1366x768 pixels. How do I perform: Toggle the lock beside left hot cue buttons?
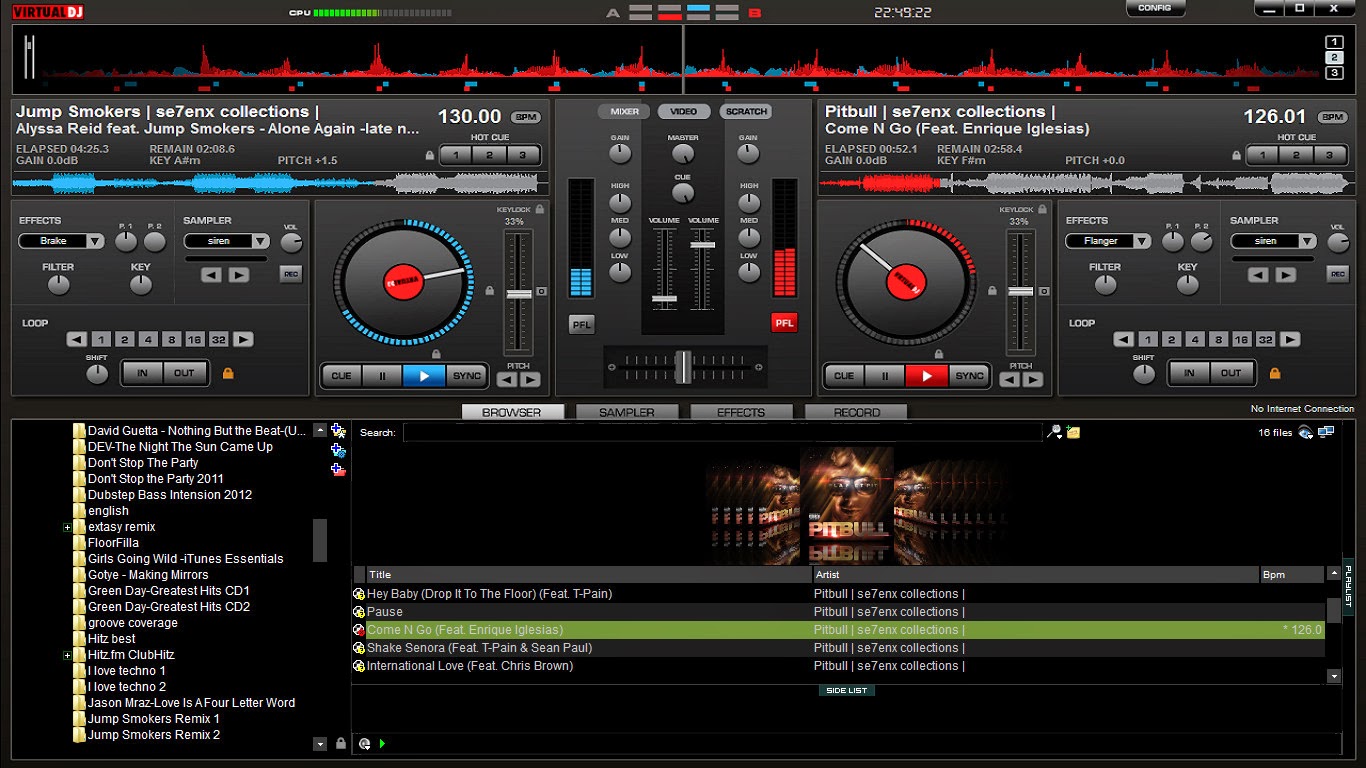(430, 155)
